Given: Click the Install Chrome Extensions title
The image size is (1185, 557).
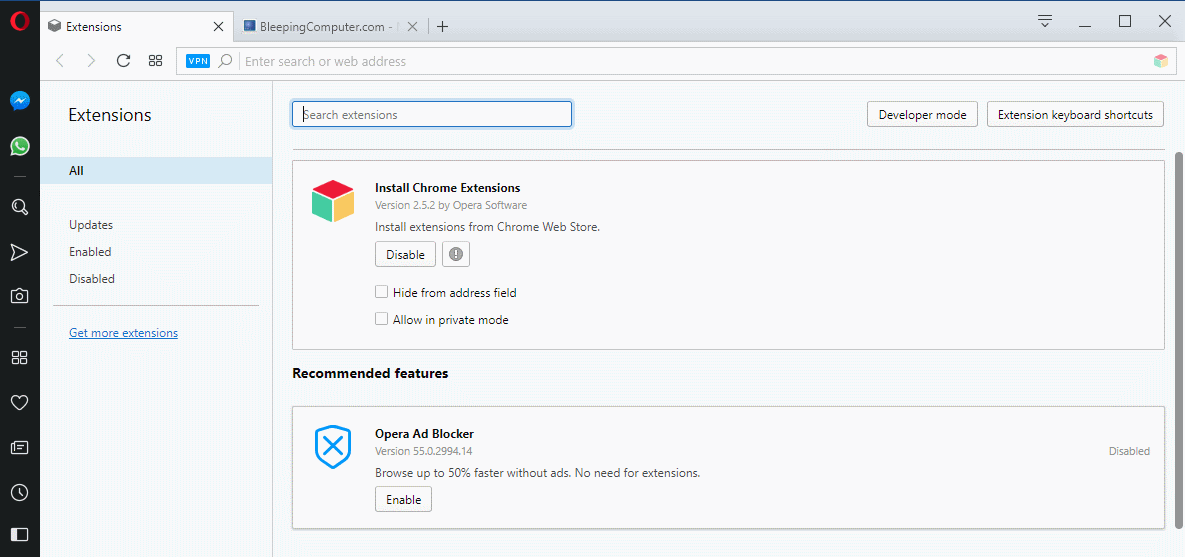Looking at the screenshot, I should [447, 187].
